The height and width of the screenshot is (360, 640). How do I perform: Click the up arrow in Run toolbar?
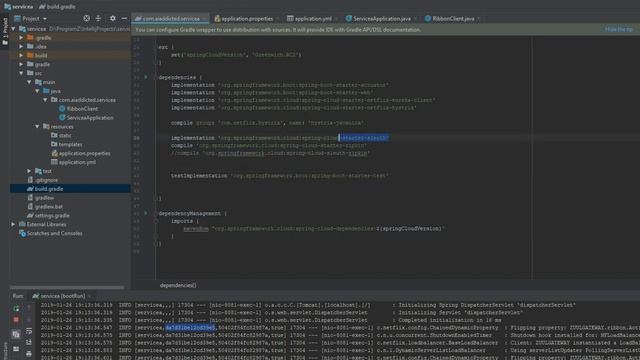coord(29,309)
